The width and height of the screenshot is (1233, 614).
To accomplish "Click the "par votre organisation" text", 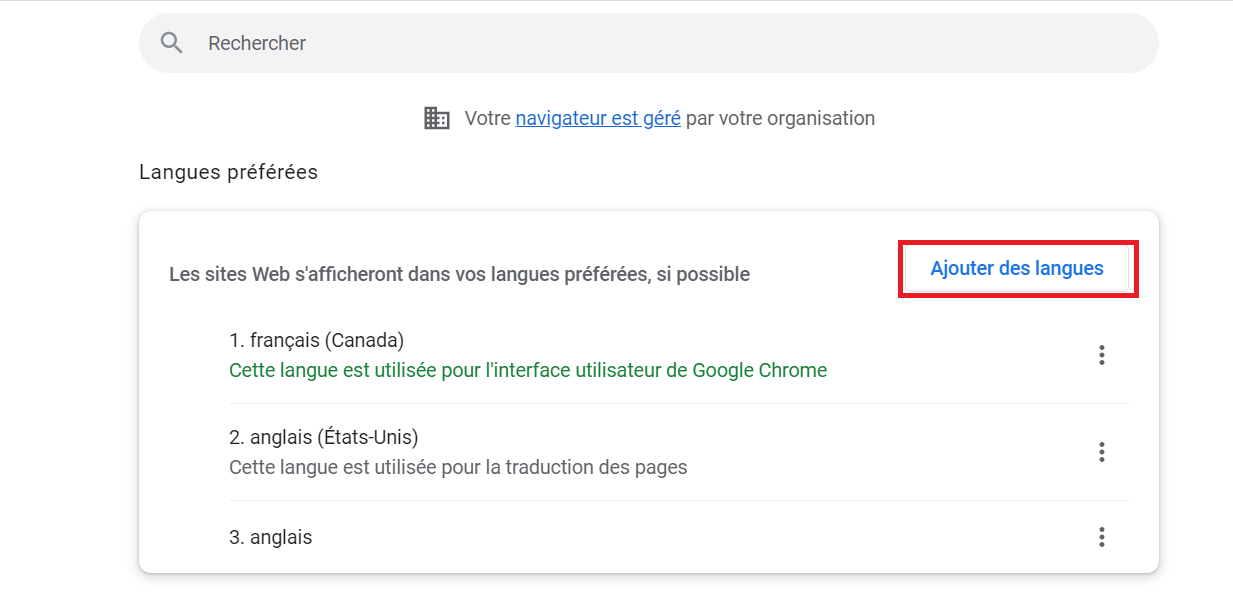I will (x=780, y=118).
